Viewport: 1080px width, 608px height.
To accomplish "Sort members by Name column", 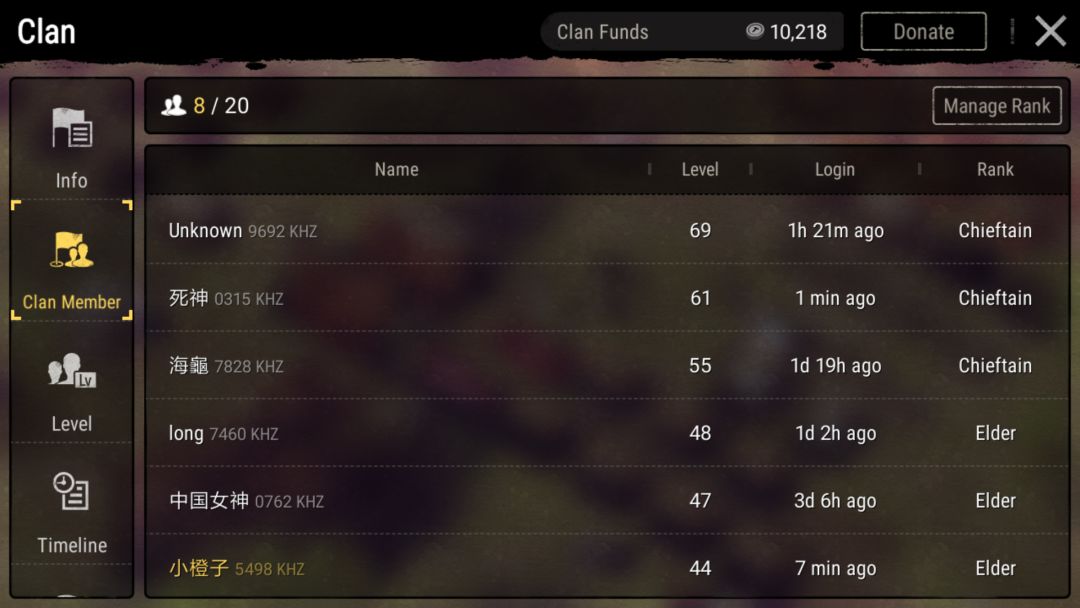I will coord(396,169).
